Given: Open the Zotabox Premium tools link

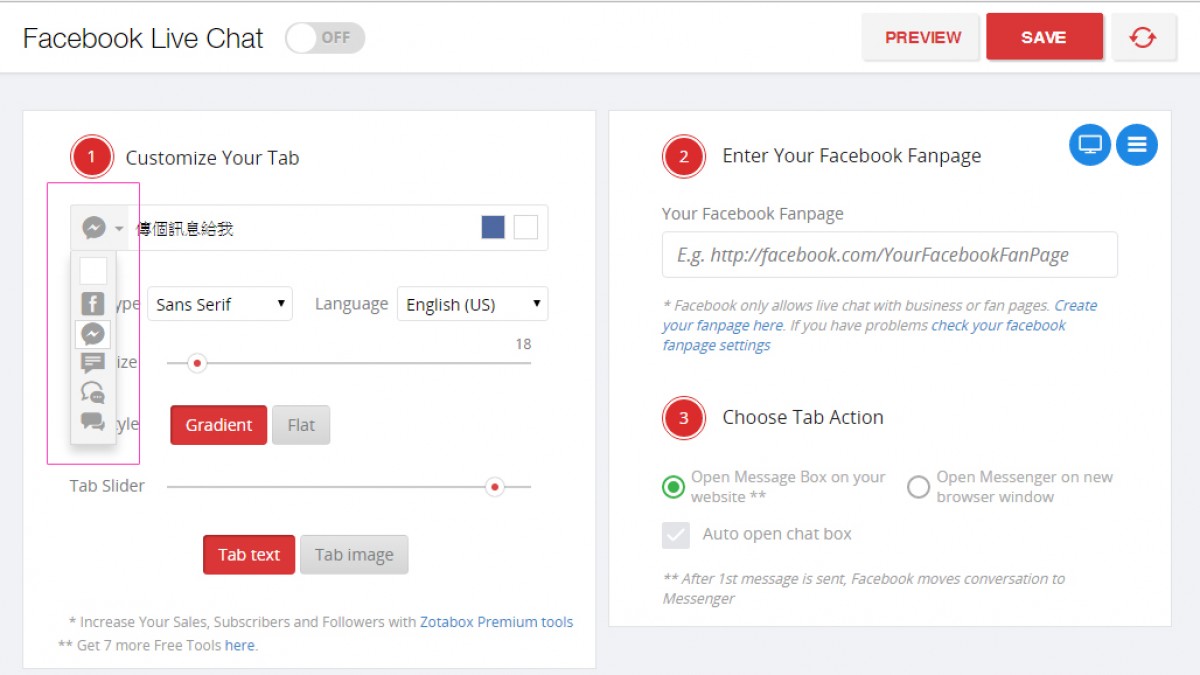Looking at the screenshot, I should pyautogui.click(x=497, y=622).
